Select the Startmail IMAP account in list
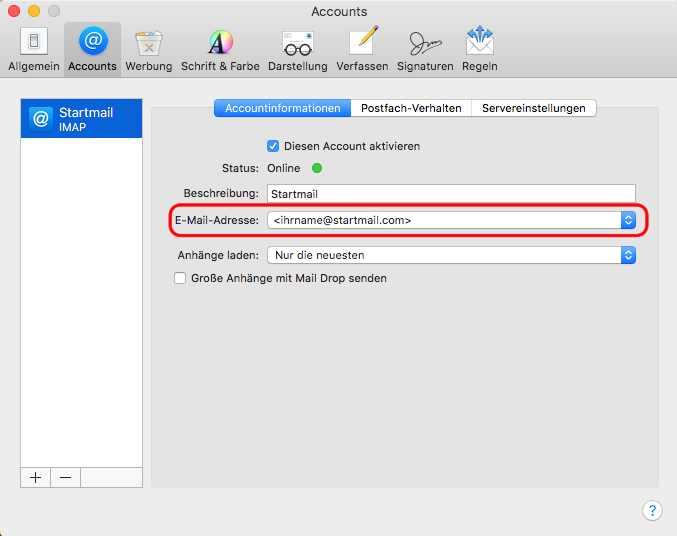 click(81, 119)
